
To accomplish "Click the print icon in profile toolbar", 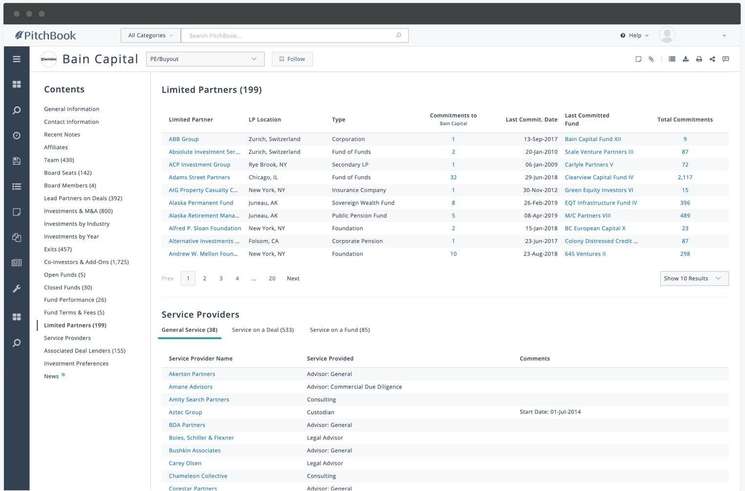I will tap(699, 59).
